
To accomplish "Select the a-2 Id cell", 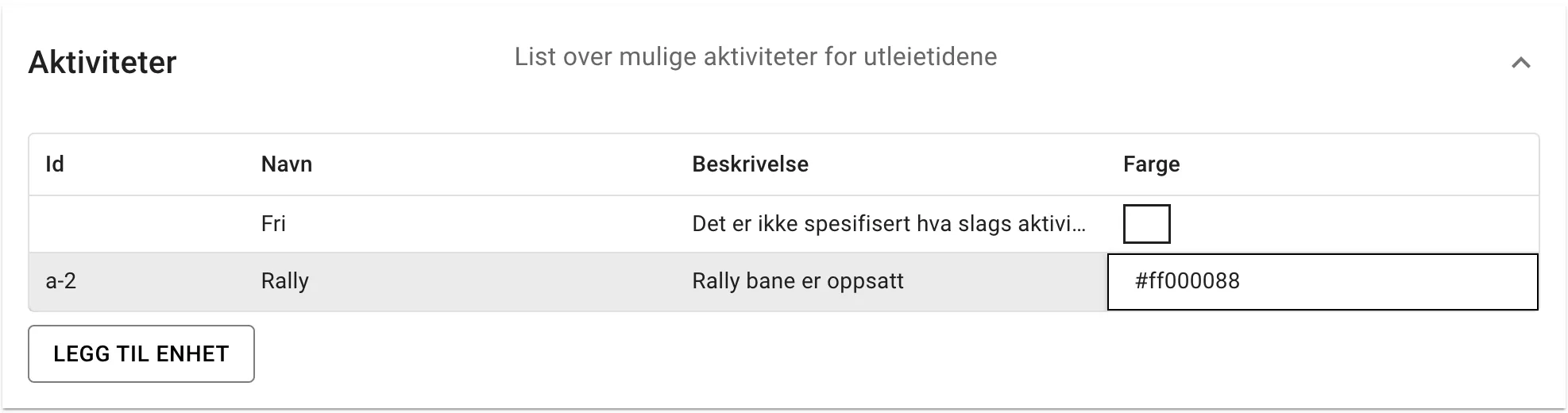I will [61, 281].
